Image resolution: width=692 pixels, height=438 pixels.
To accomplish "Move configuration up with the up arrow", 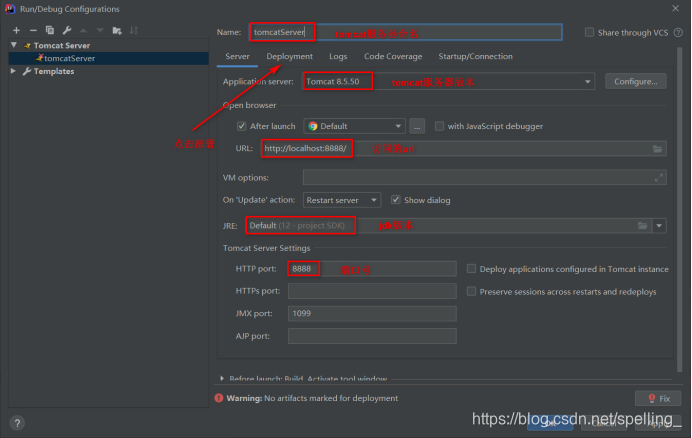I will pyautogui.click(x=83, y=30).
